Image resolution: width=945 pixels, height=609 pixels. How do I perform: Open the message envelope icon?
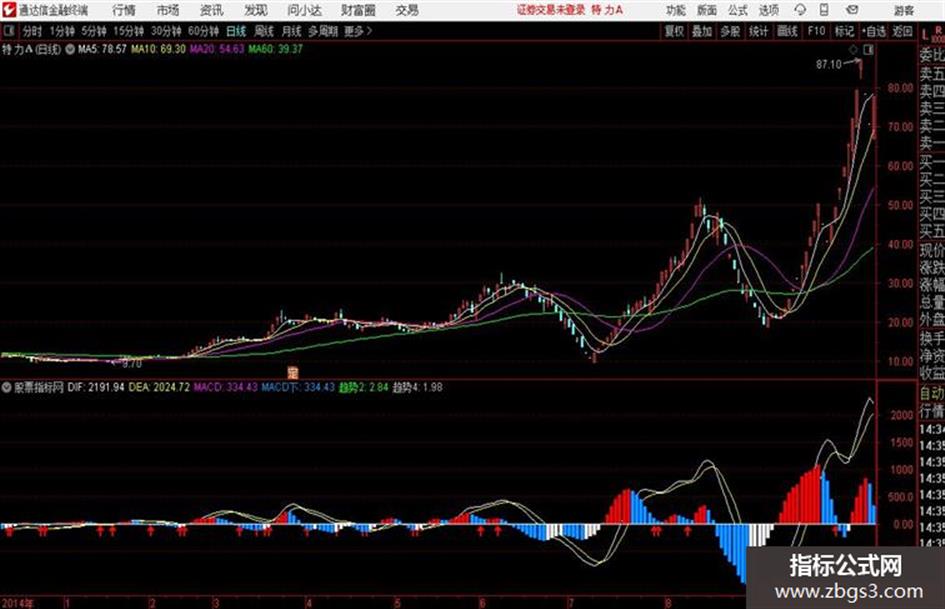(852, 10)
